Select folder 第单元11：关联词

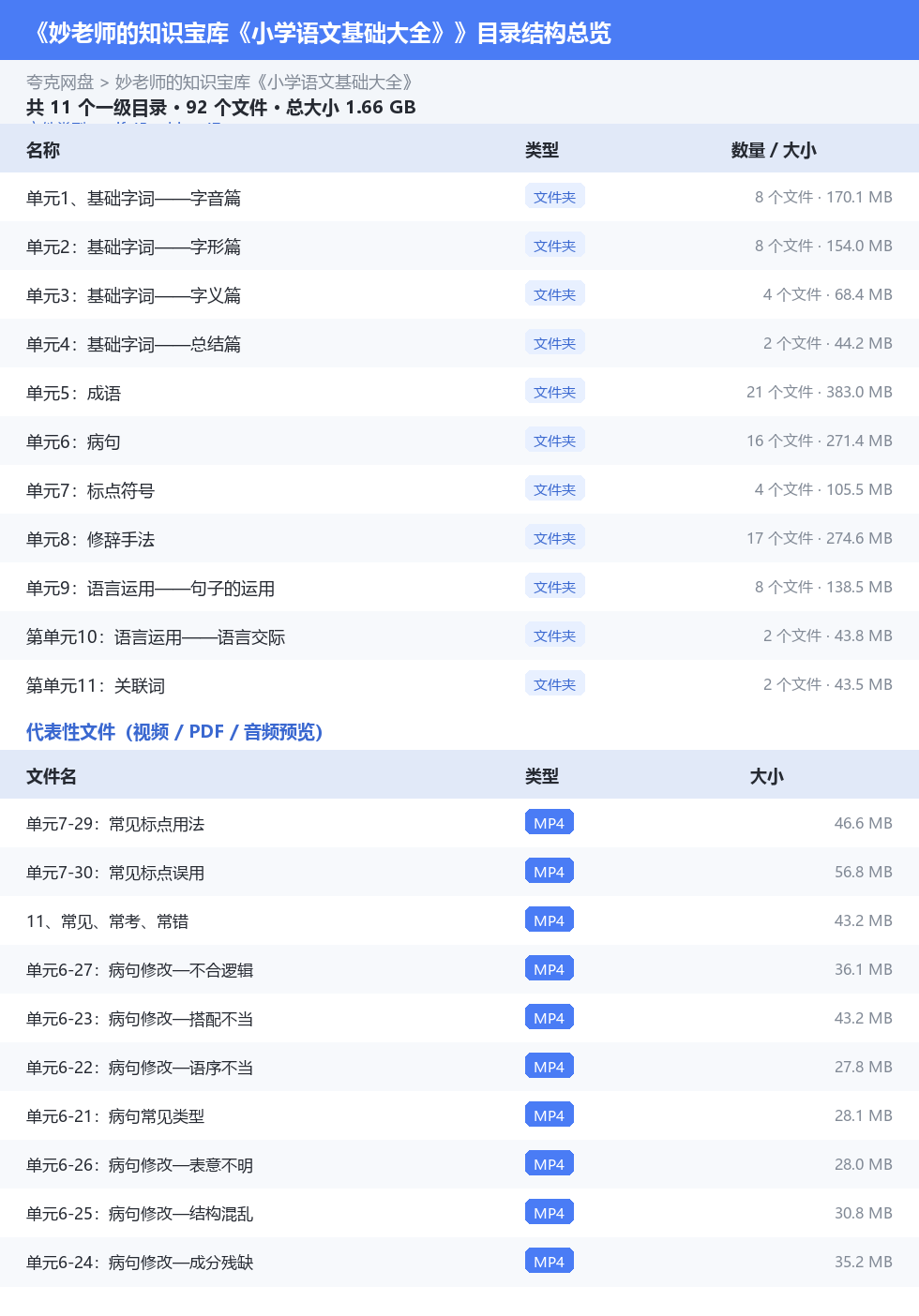tap(96, 685)
